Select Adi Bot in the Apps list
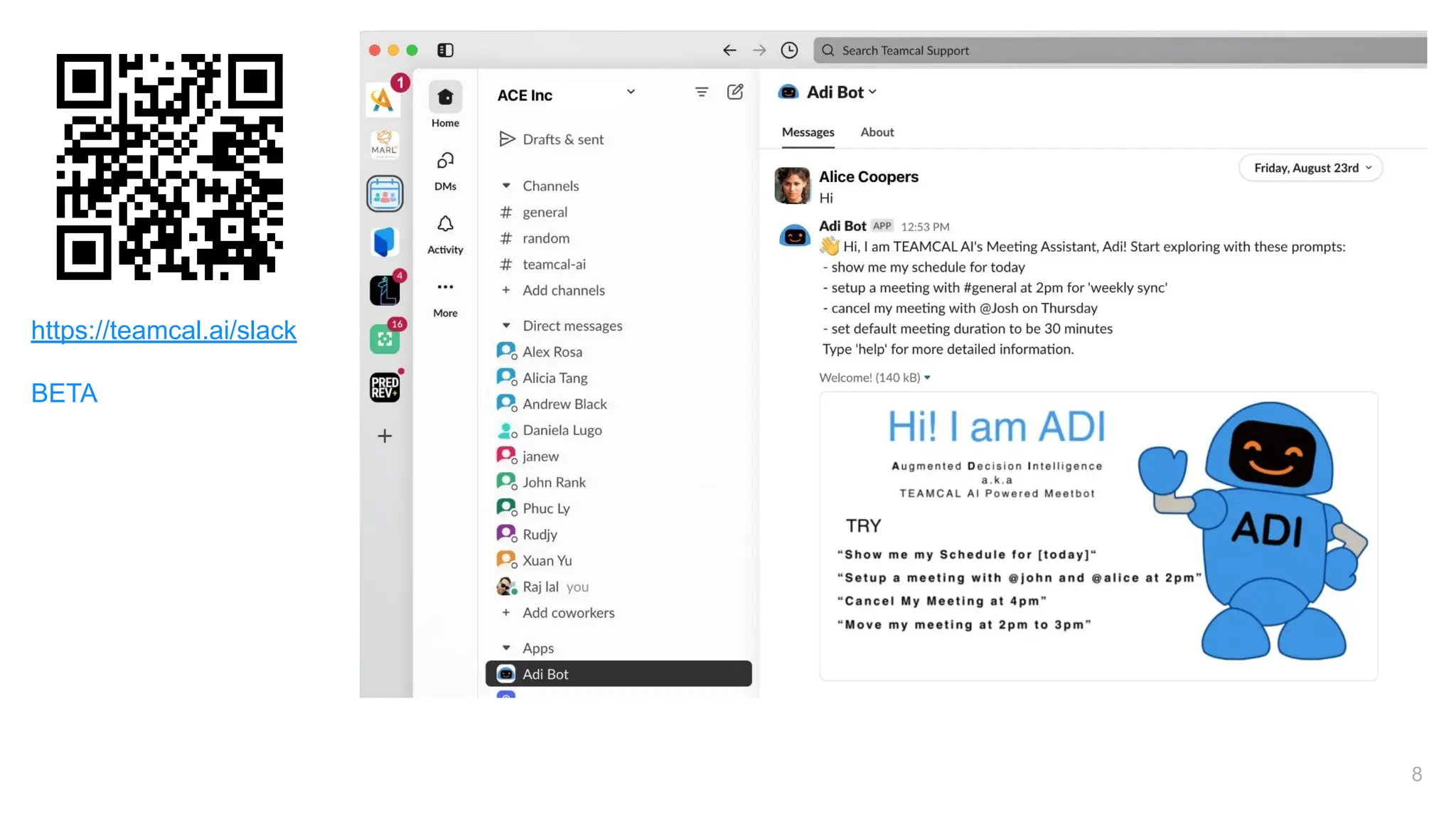Screen dimensions: 1456x819 click(619, 674)
